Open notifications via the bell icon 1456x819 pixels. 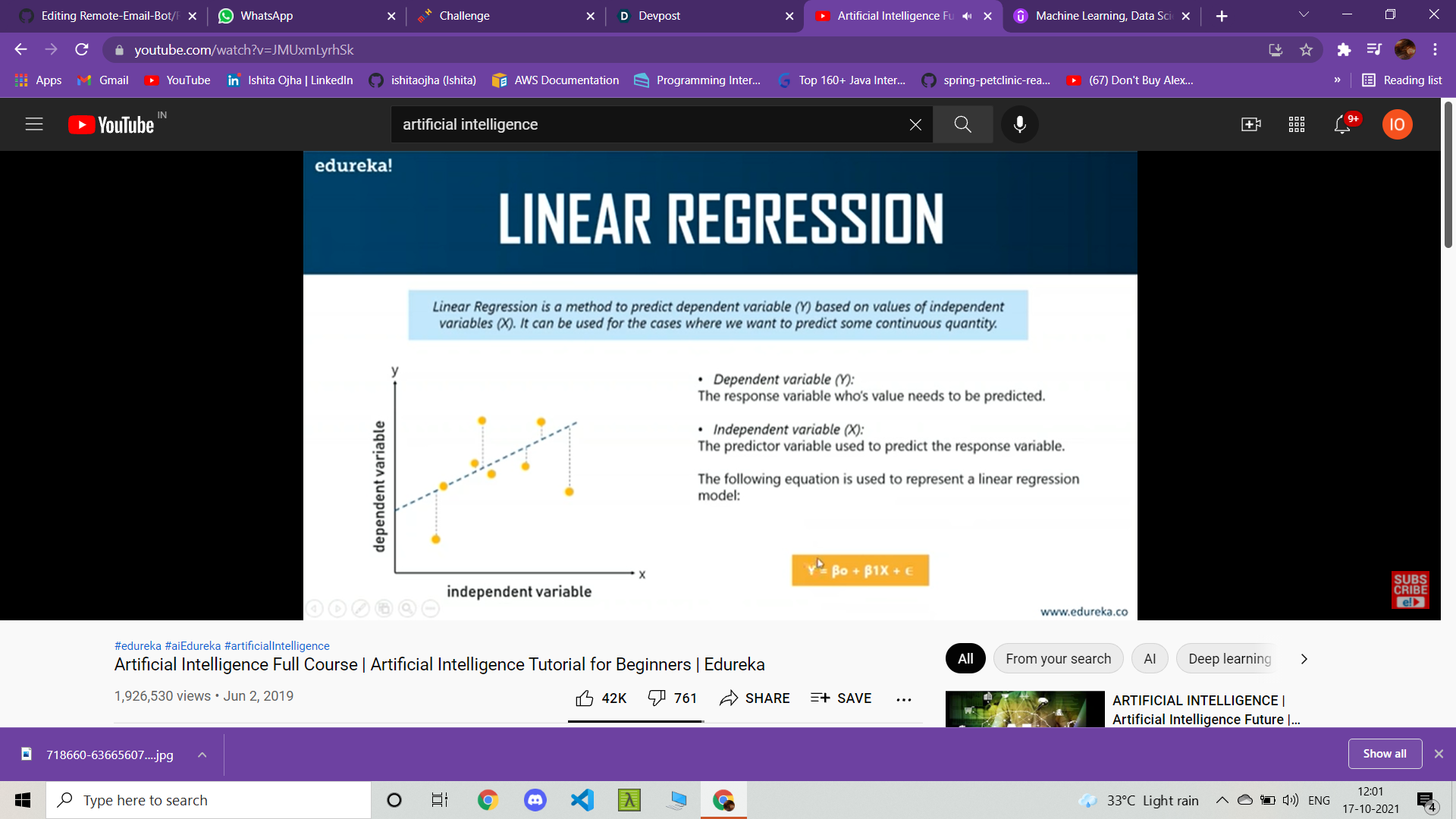[x=1343, y=124]
